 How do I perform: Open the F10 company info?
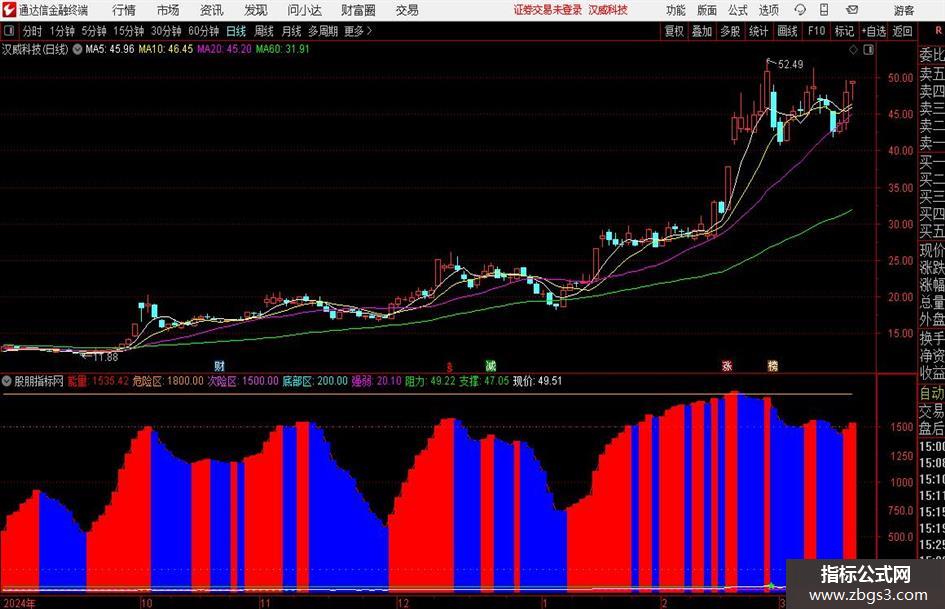816,31
